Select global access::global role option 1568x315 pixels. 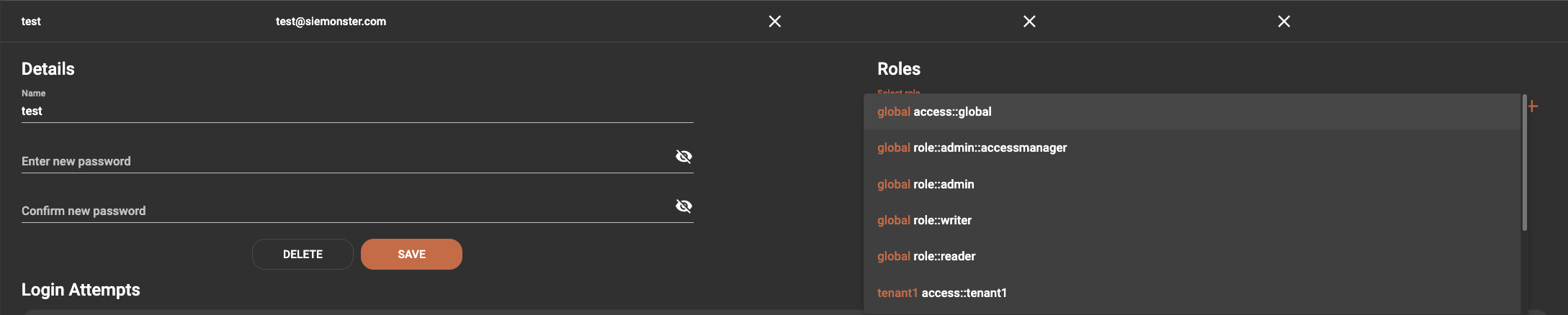coord(934,111)
